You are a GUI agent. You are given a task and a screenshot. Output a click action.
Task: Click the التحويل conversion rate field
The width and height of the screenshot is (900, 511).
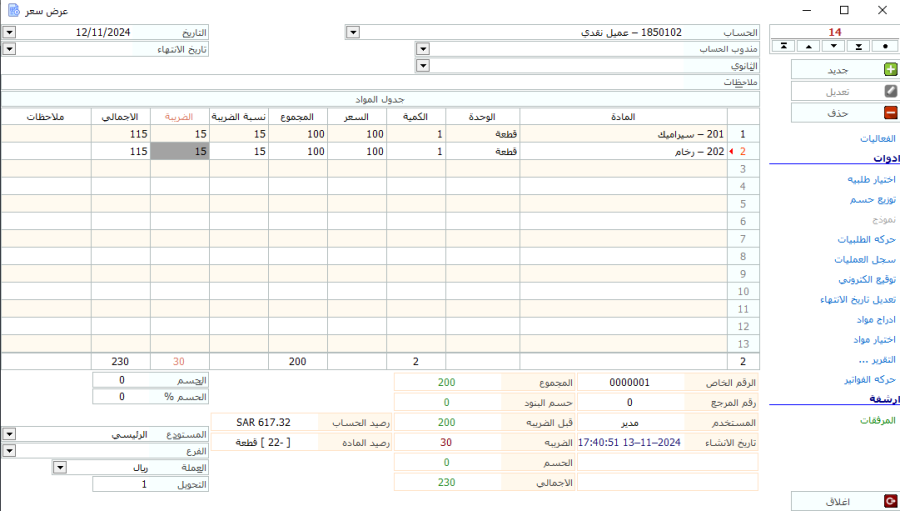click(x=121, y=485)
